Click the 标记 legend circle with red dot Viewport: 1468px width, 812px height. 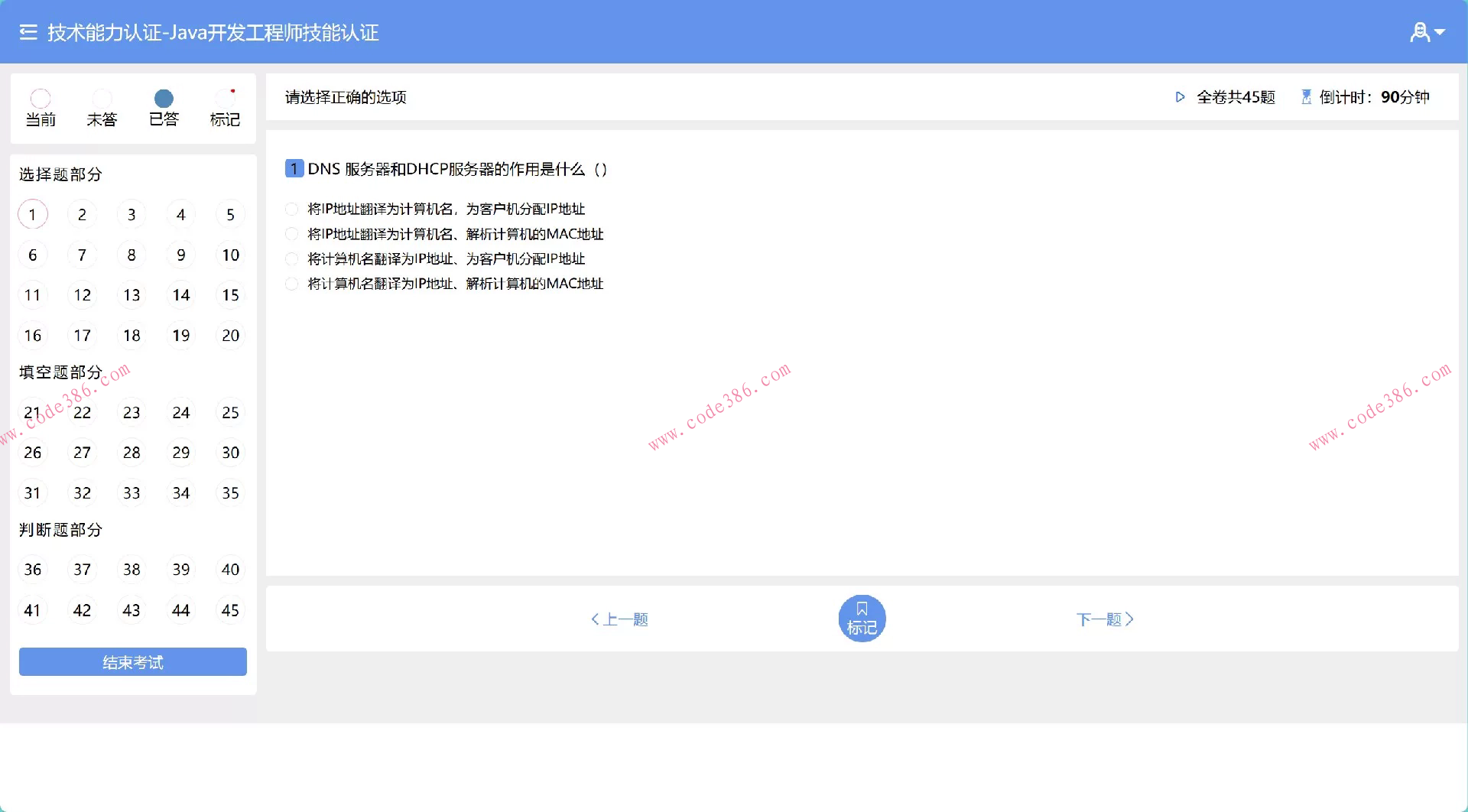(x=225, y=98)
